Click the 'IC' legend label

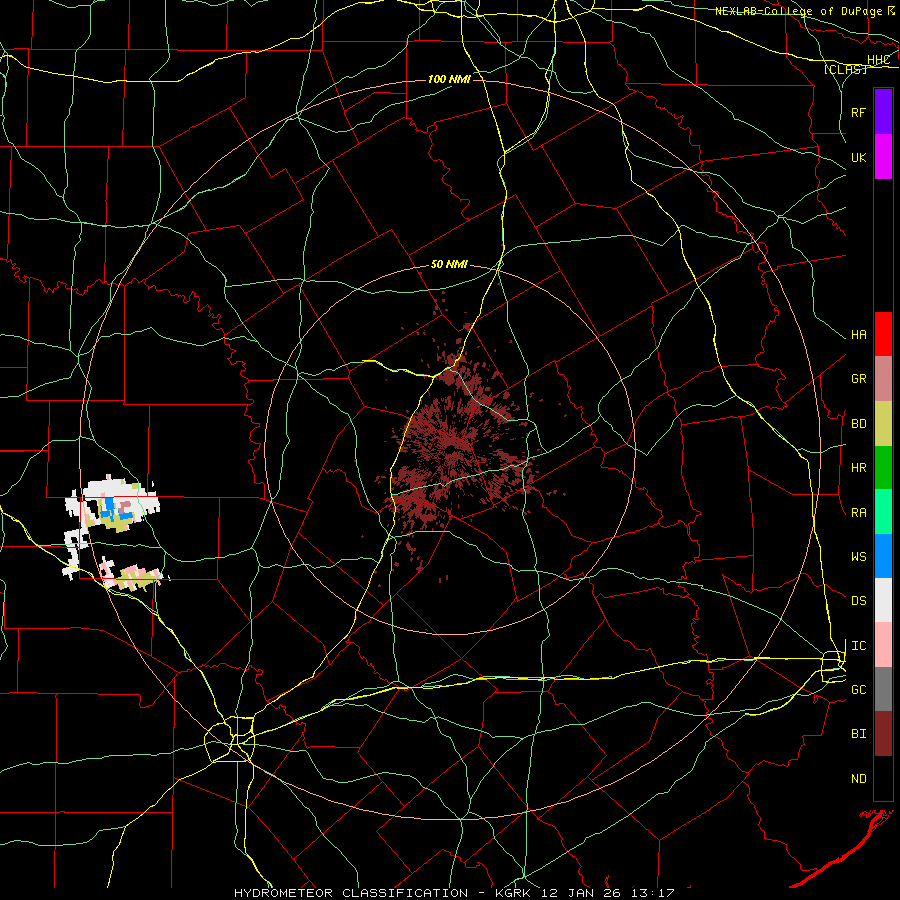click(858, 646)
